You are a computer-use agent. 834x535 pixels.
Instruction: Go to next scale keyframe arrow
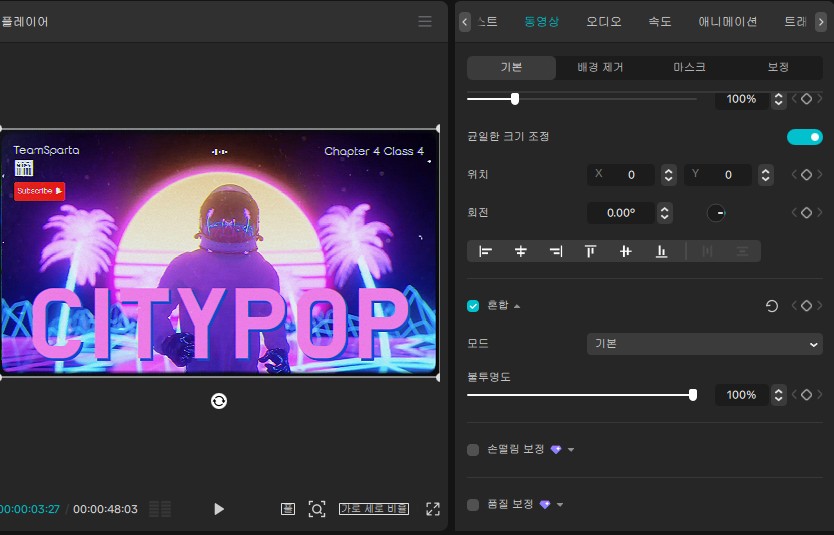point(819,99)
